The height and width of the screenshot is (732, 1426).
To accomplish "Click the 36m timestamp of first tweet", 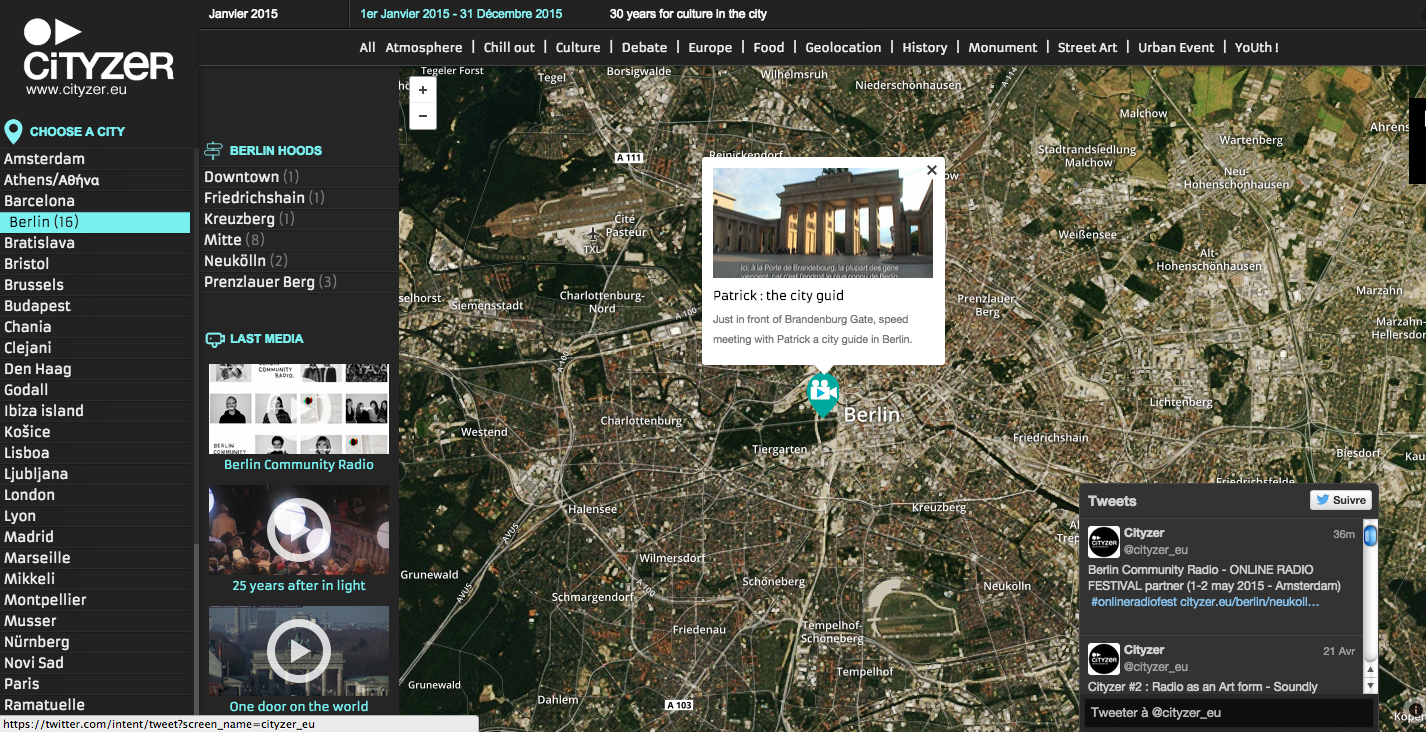I will coord(1344,534).
